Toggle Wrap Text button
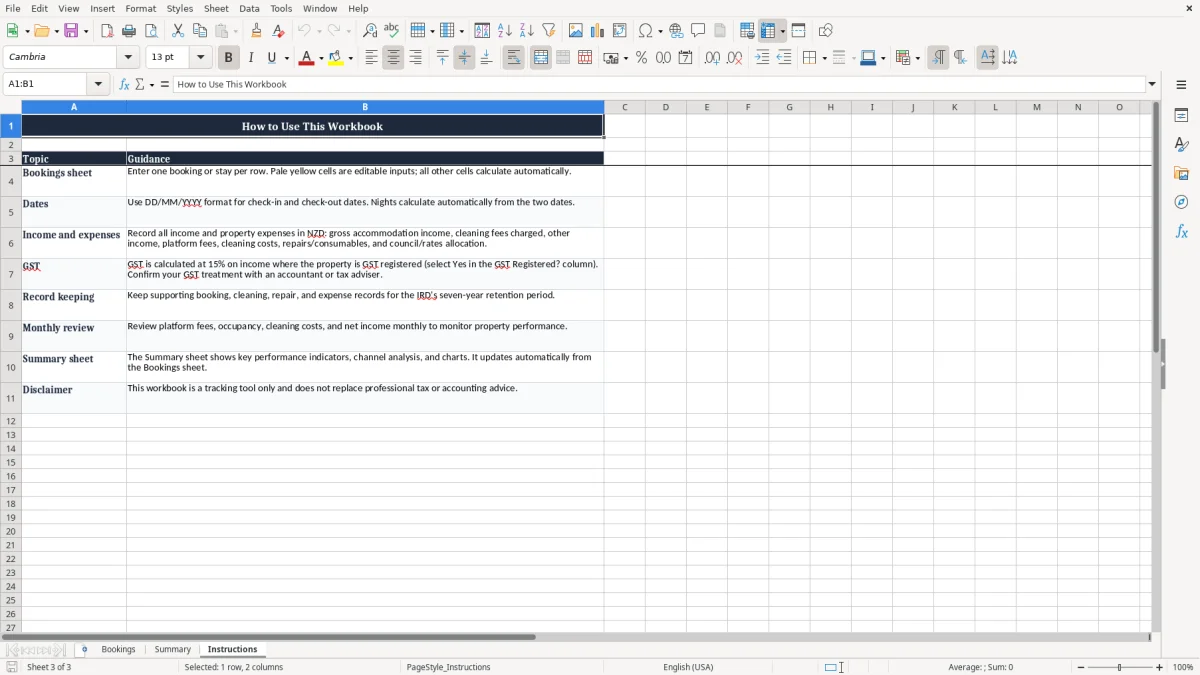1200x675 pixels. pos(514,58)
